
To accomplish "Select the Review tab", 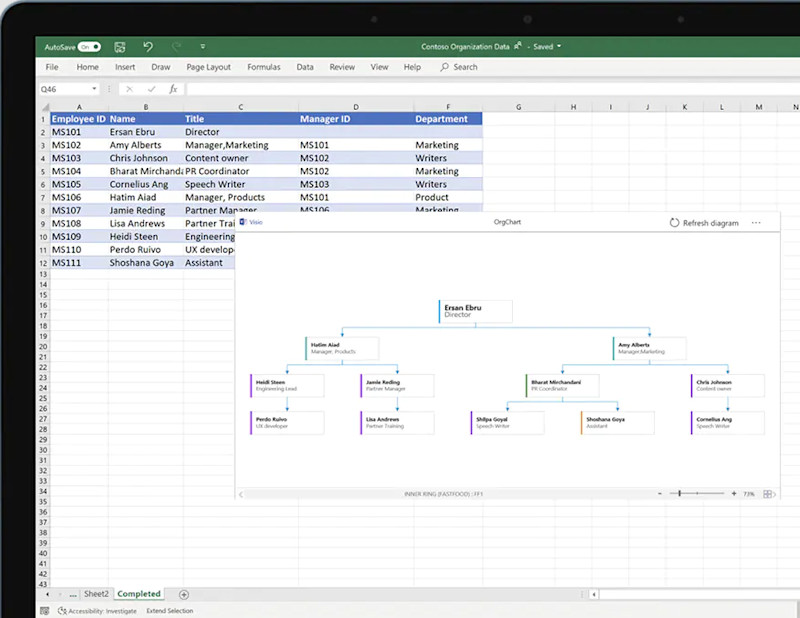I will (342, 67).
